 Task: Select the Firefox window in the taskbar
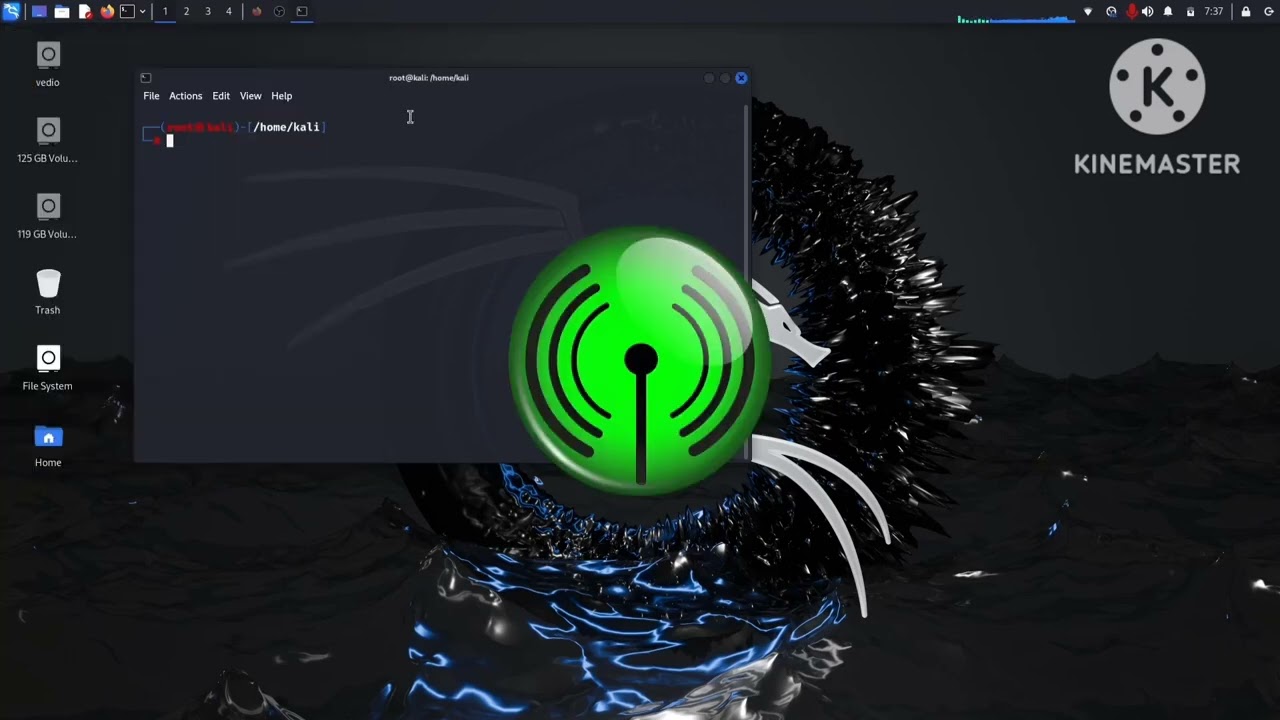click(257, 12)
